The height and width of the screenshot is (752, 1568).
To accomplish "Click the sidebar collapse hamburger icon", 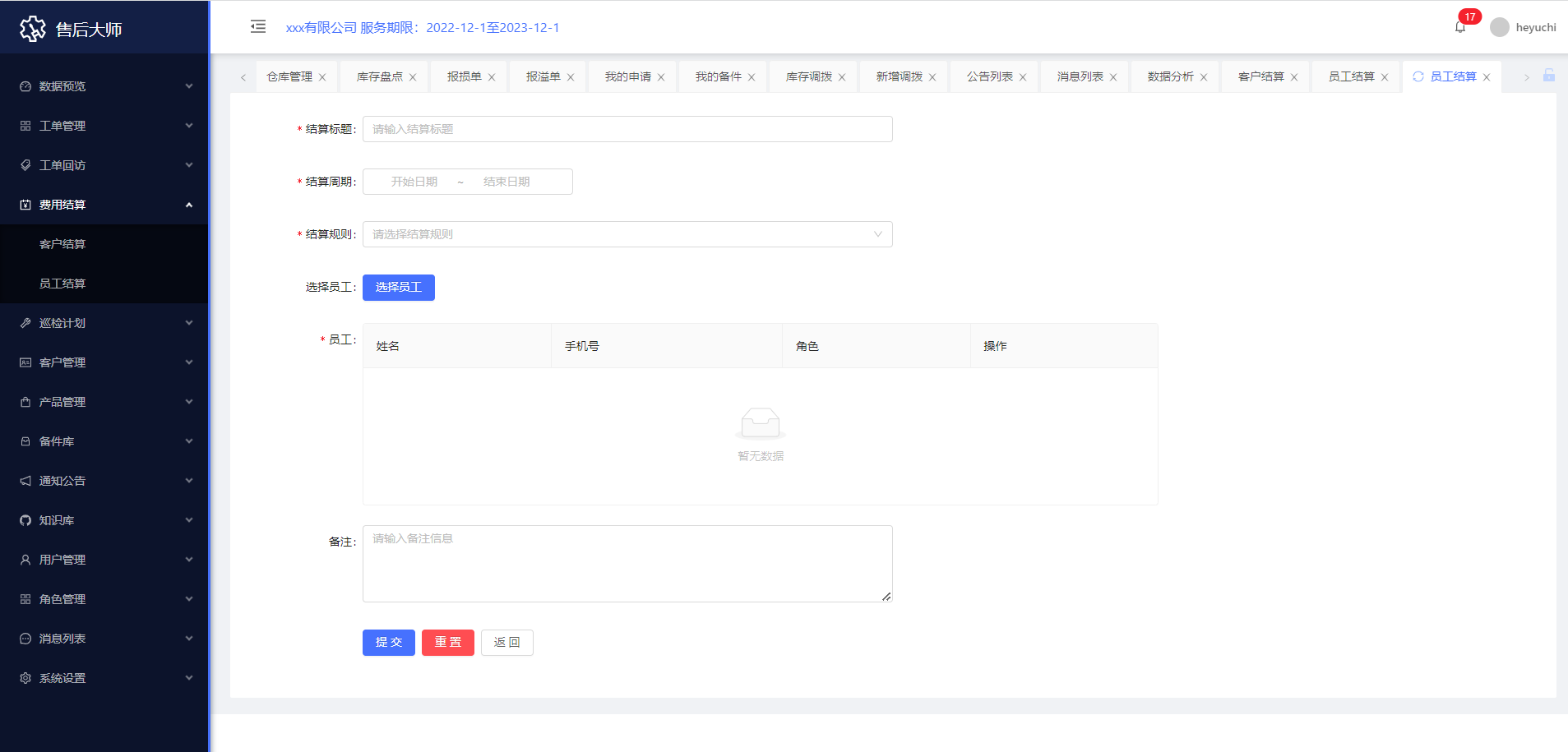I will coord(258,27).
